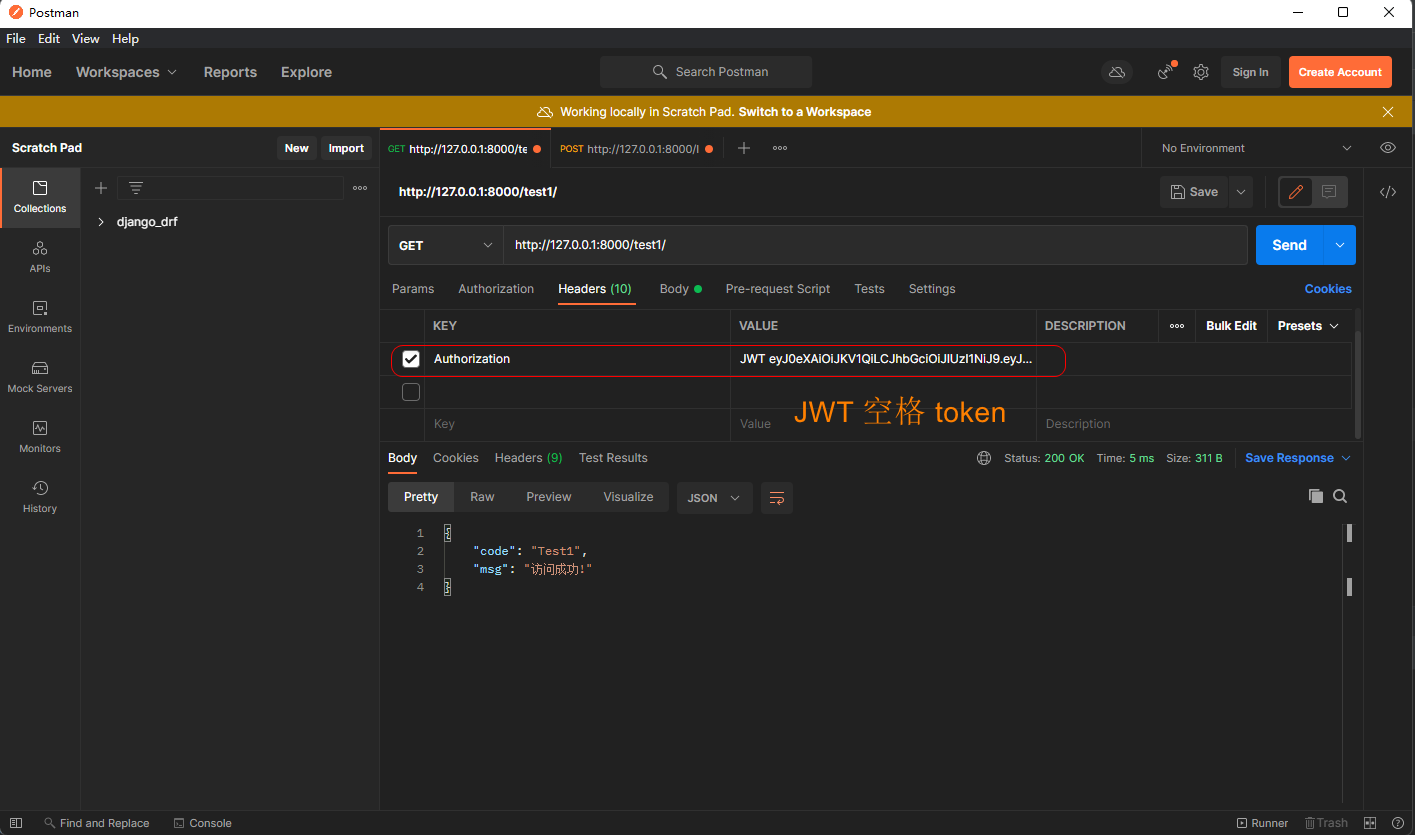Viewport: 1415px width, 835px height.
Task: Toggle the wrap lines icon in response
Action: click(x=777, y=498)
